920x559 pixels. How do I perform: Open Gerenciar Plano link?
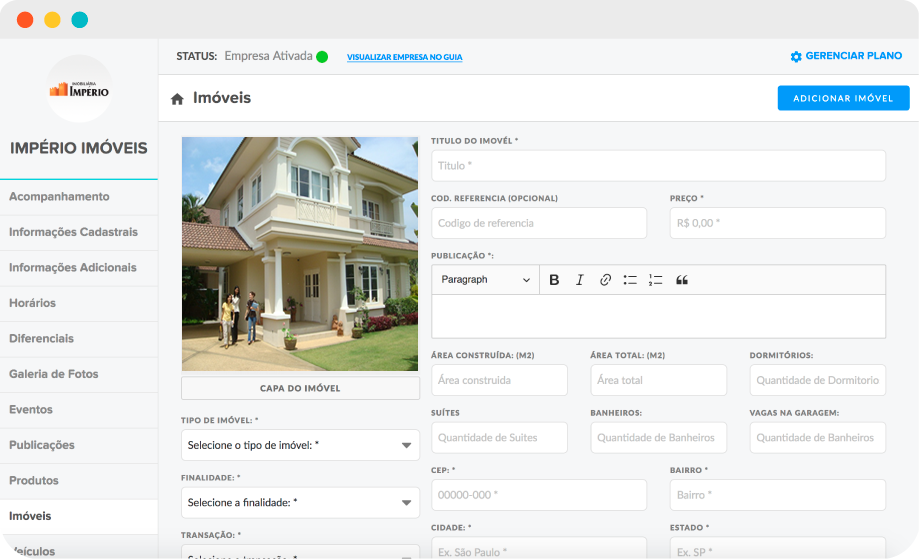(x=853, y=56)
